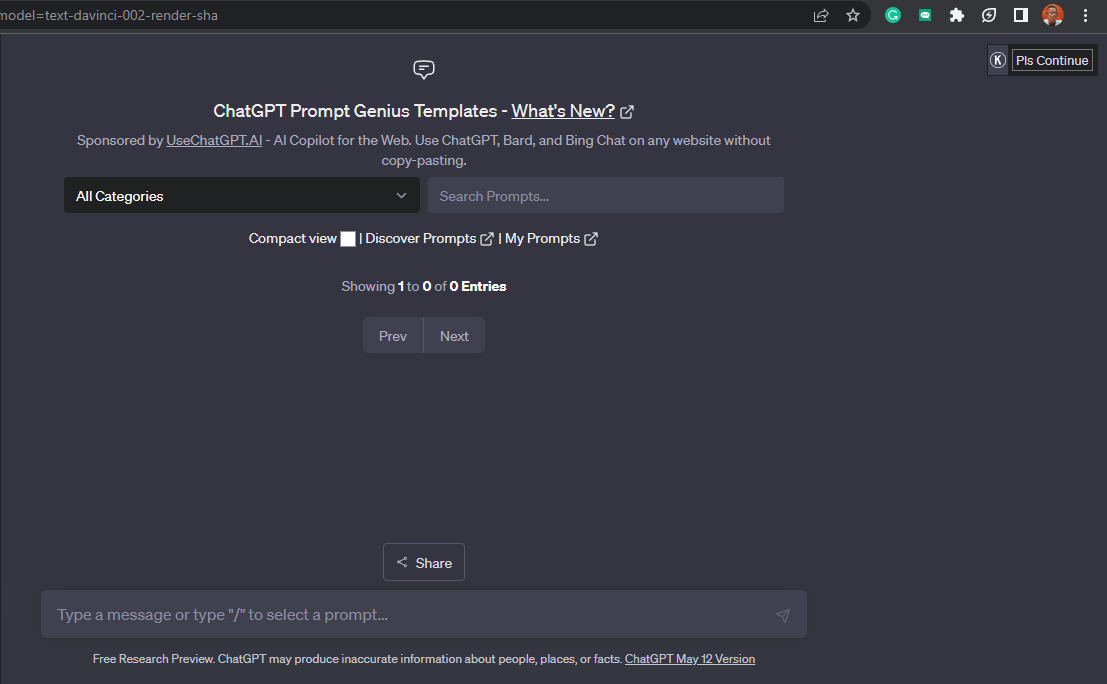The image size is (1107, 684).
Task: Open the Discover Prompts link
Action: tap(421, 239)
